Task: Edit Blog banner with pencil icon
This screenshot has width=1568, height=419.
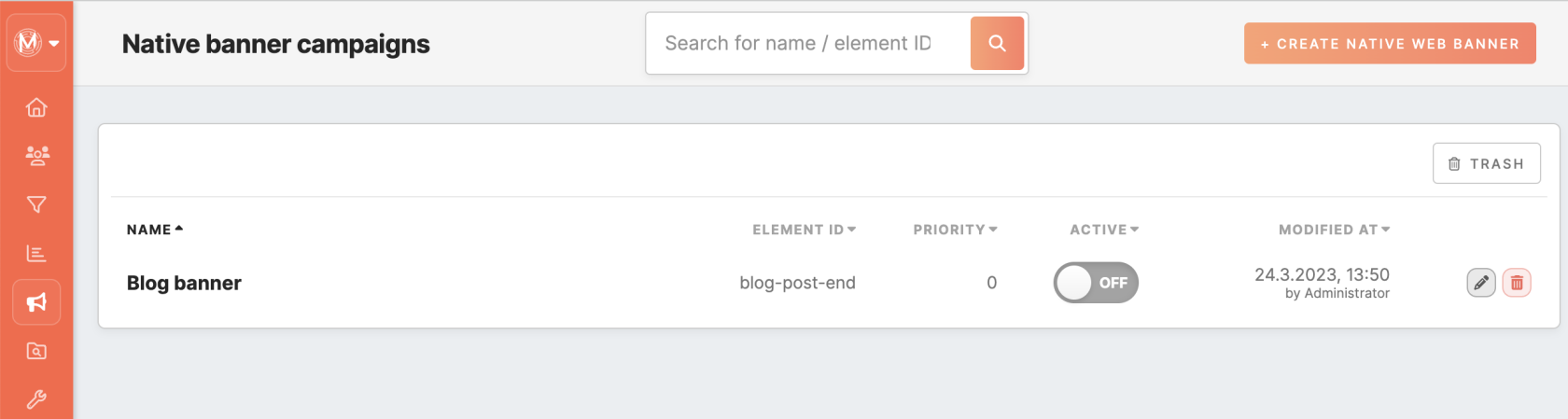Action: (x=1481, y=283)
